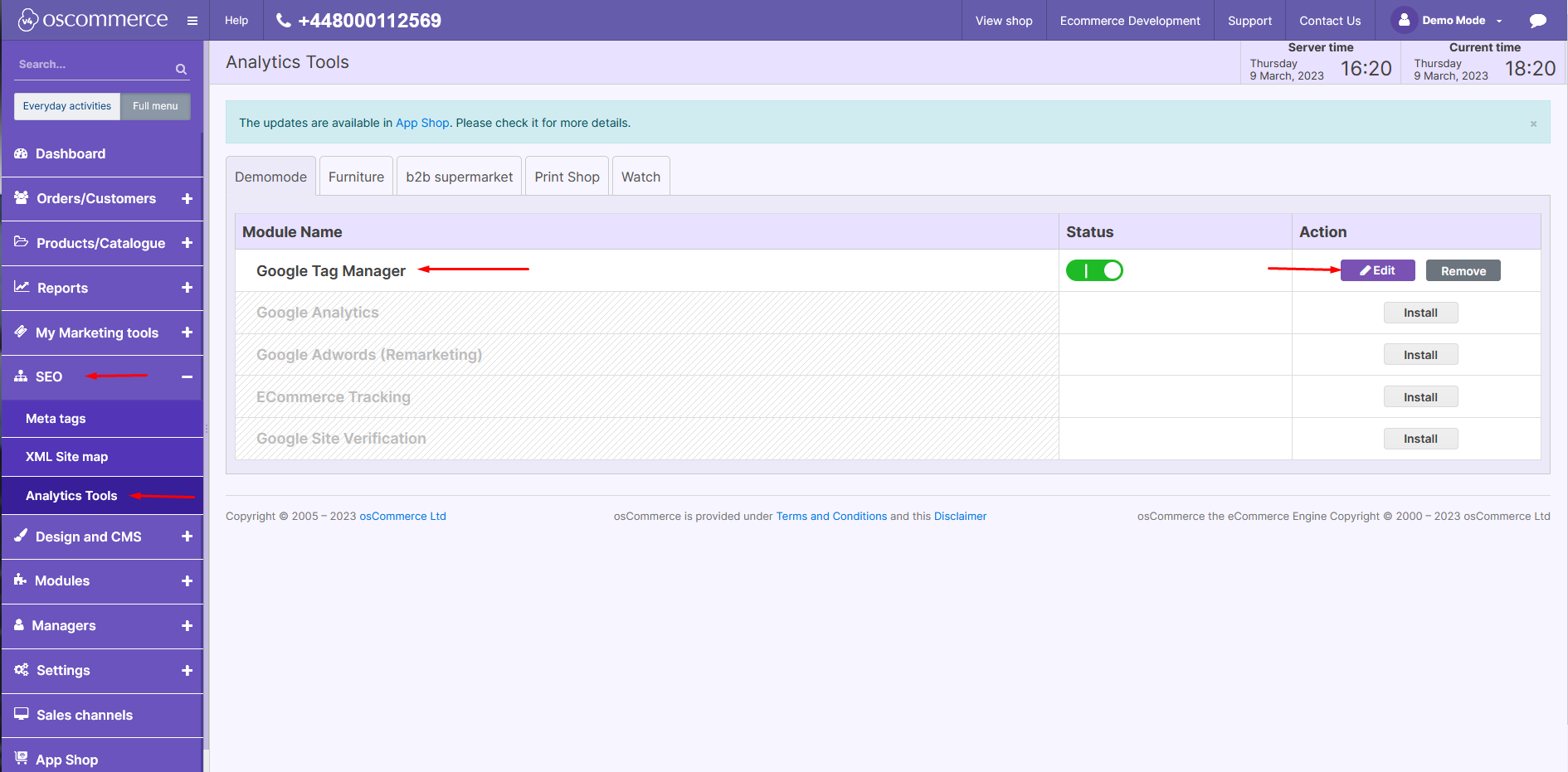
Task: Toggle Google Tag Manager status switch
Action: (x=1094, y=270)
